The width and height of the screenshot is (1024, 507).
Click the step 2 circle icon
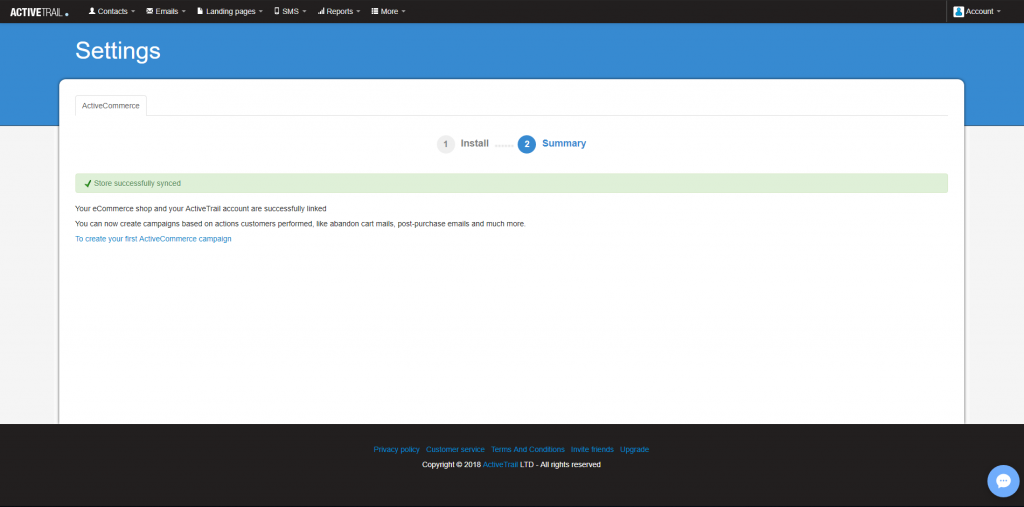527,144
